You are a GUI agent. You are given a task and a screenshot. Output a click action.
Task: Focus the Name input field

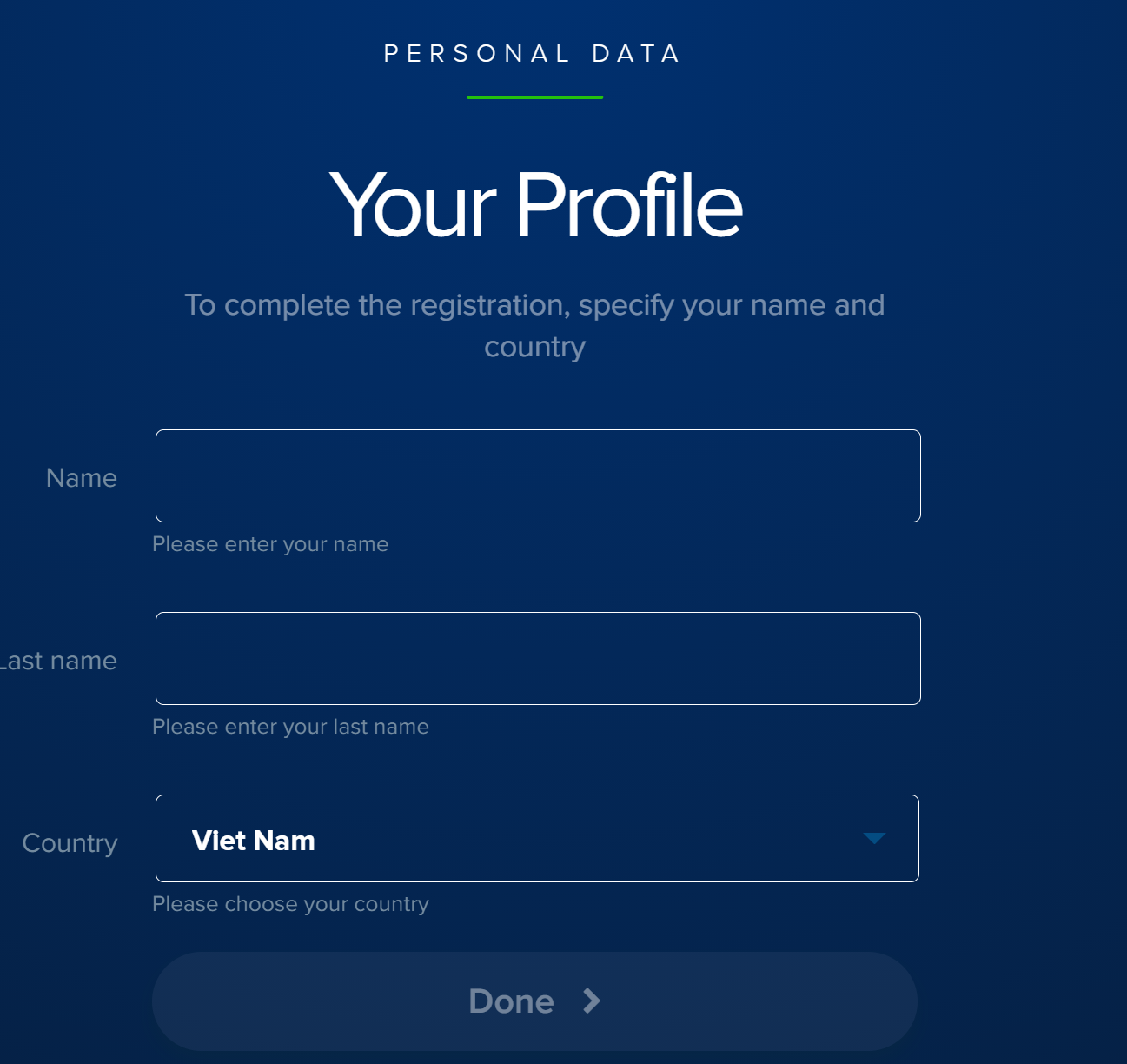[x=537, y=476]
